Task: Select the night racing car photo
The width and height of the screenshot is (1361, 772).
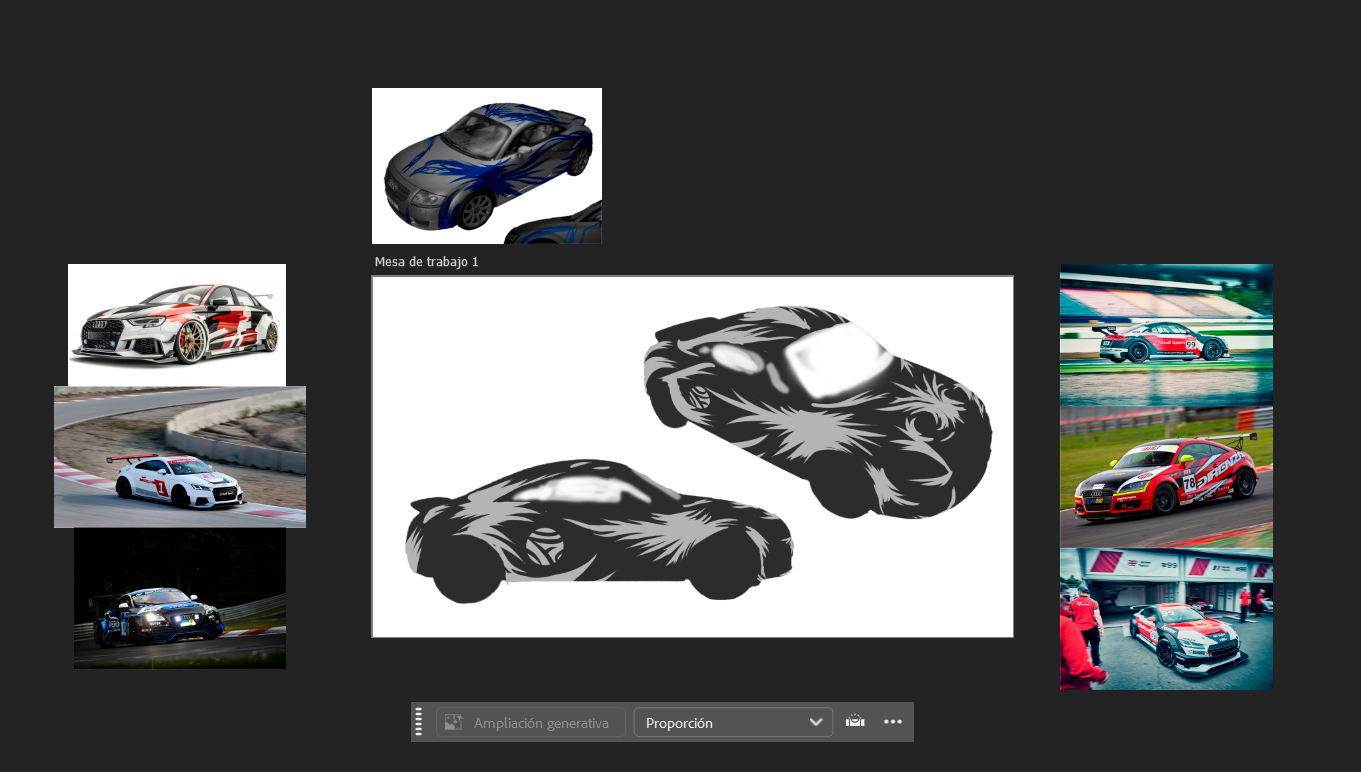Action: coord(180,598)
